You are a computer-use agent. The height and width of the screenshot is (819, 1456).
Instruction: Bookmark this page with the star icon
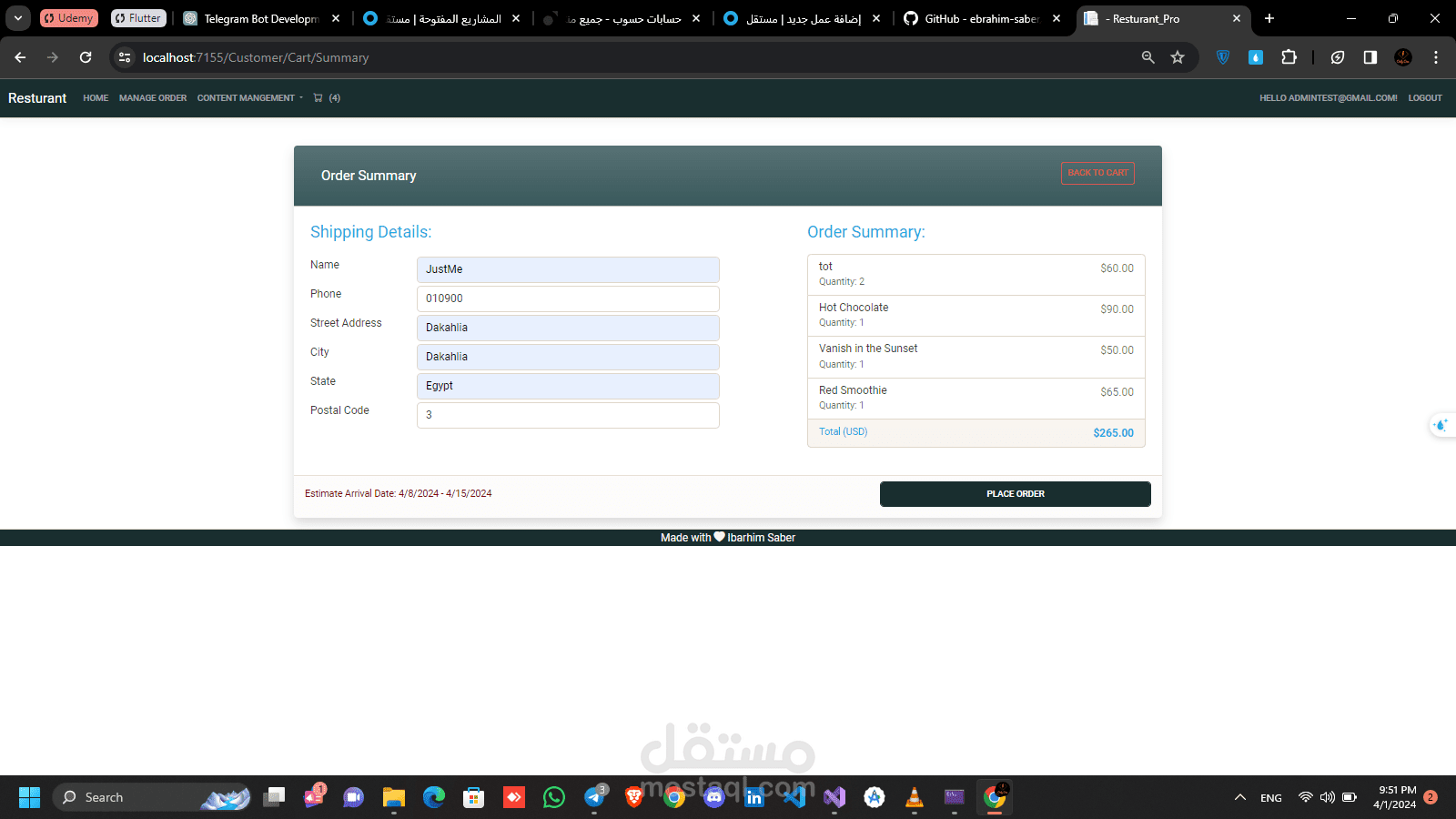1178,57
